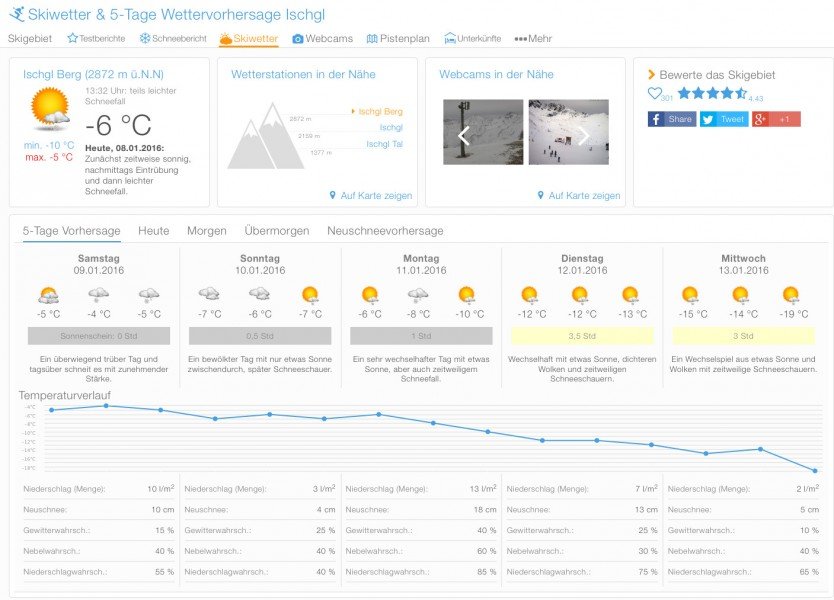This screenshot has height=600, width=834.
Task: Tweet on Twitter button
Action: point(724,119)
